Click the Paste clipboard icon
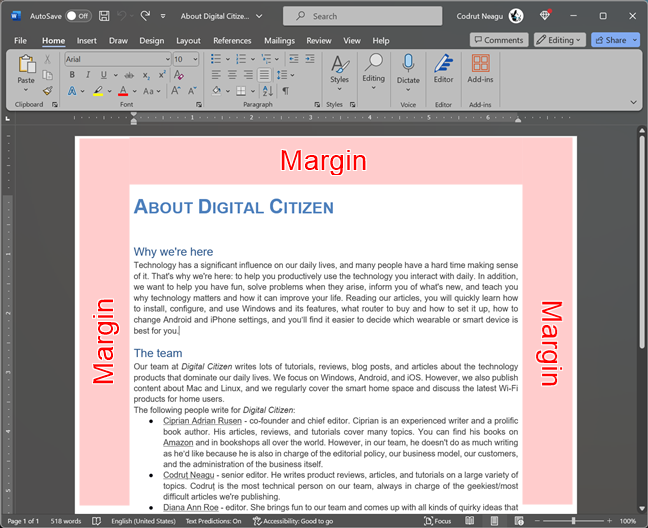648x528 pixels. click(x=26, y=64)
